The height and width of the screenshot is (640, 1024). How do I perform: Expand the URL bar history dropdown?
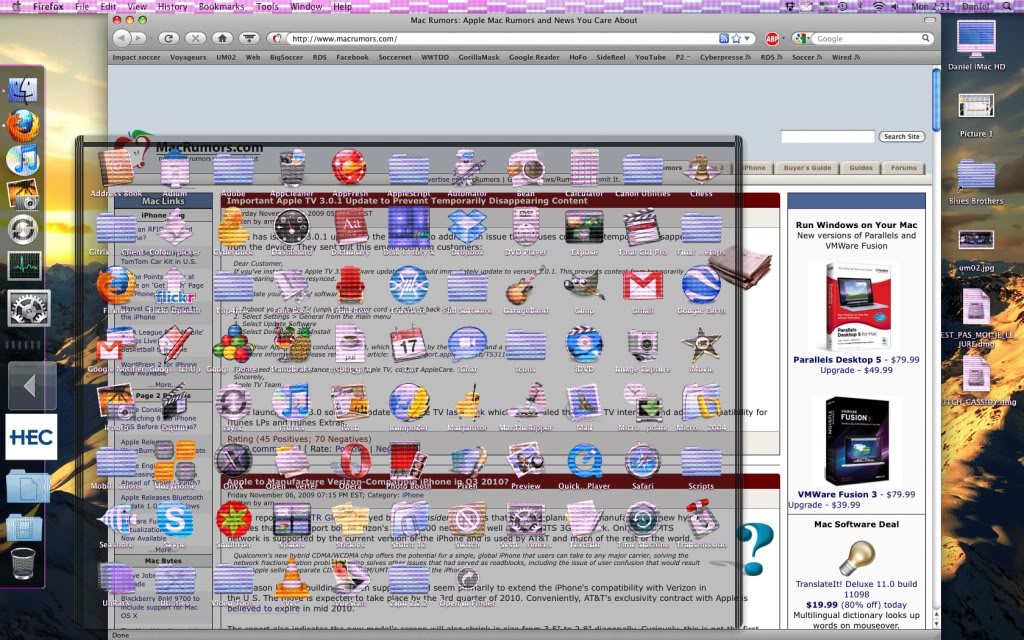click(747, 39)
